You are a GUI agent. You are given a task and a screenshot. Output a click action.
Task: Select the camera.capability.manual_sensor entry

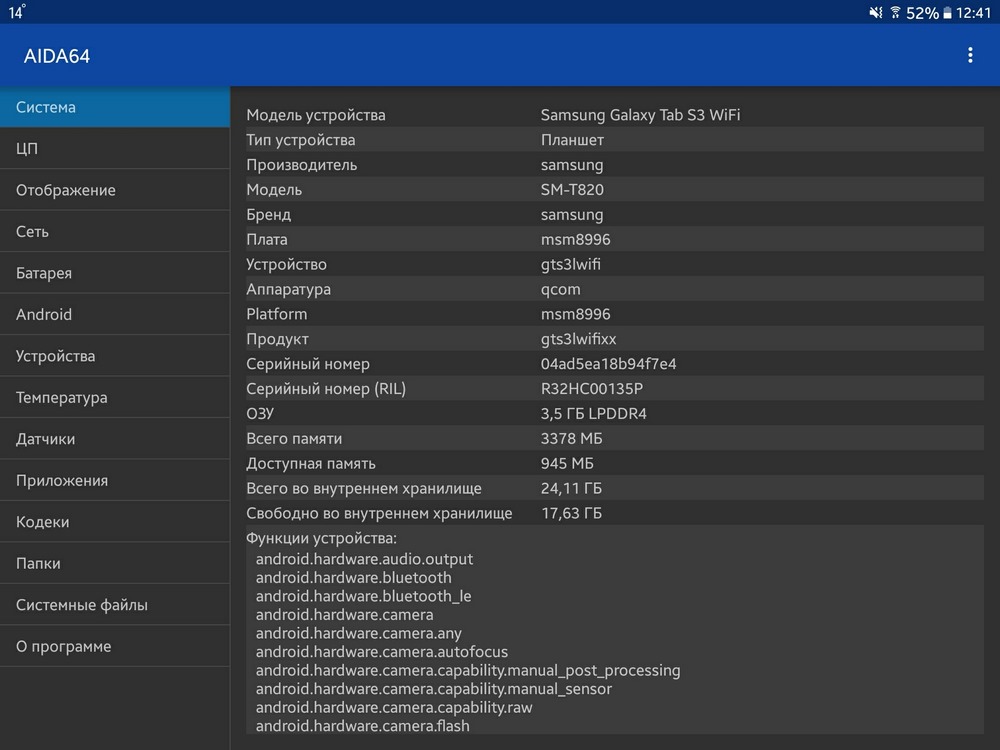tap(434, 688)
